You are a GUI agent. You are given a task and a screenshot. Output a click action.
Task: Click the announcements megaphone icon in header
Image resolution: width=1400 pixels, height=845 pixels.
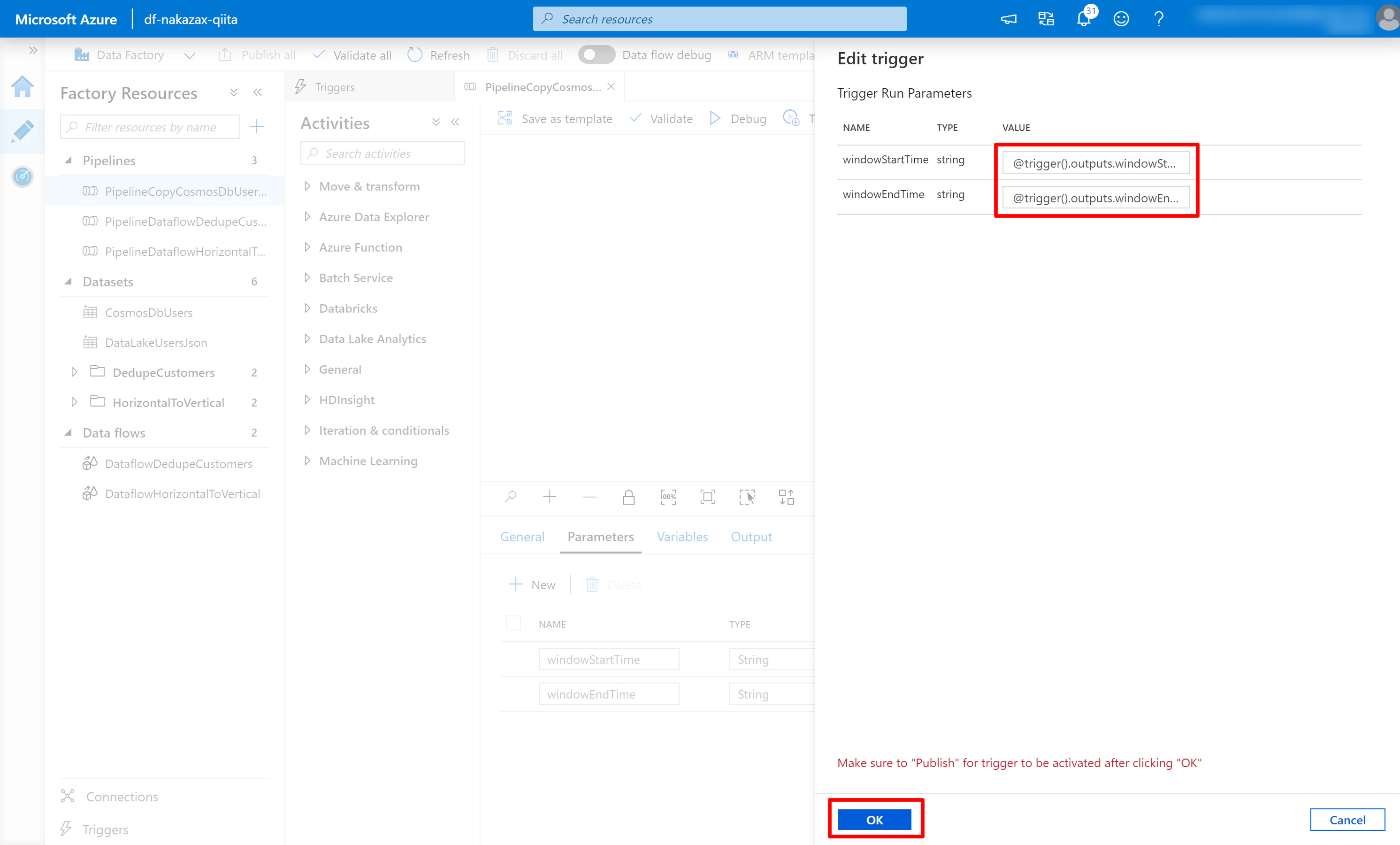pos(1009,19)
